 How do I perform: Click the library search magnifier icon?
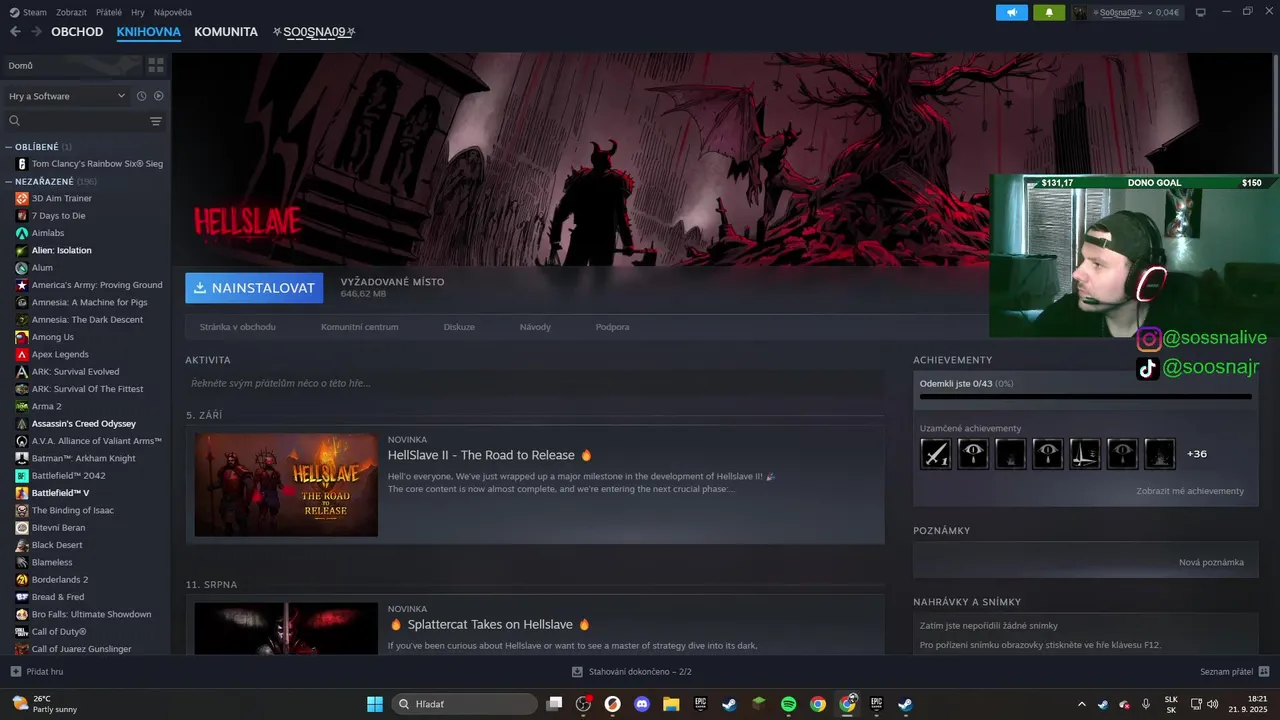click(14, 121)
